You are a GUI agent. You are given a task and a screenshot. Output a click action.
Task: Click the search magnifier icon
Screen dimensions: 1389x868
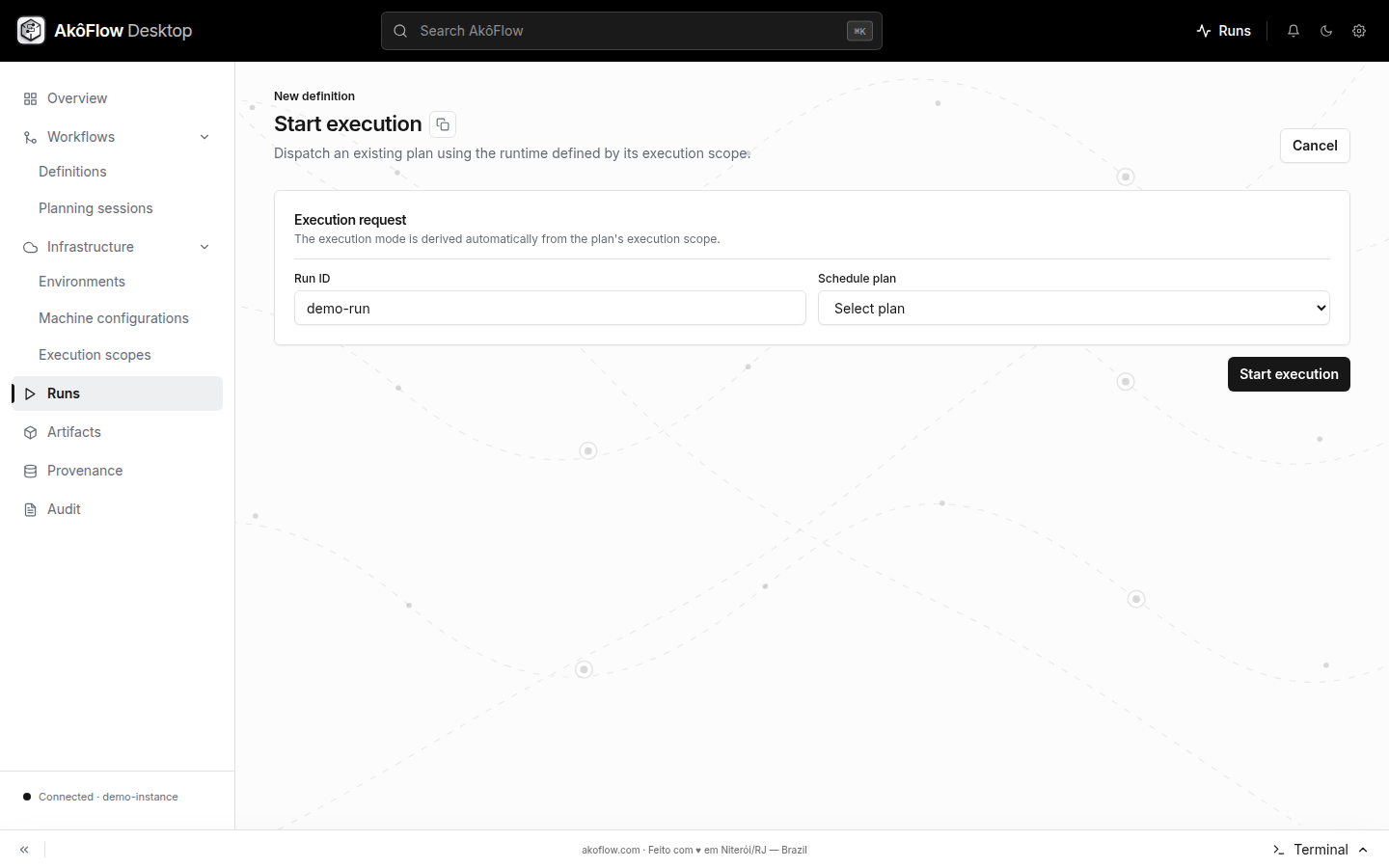[400, 31]
